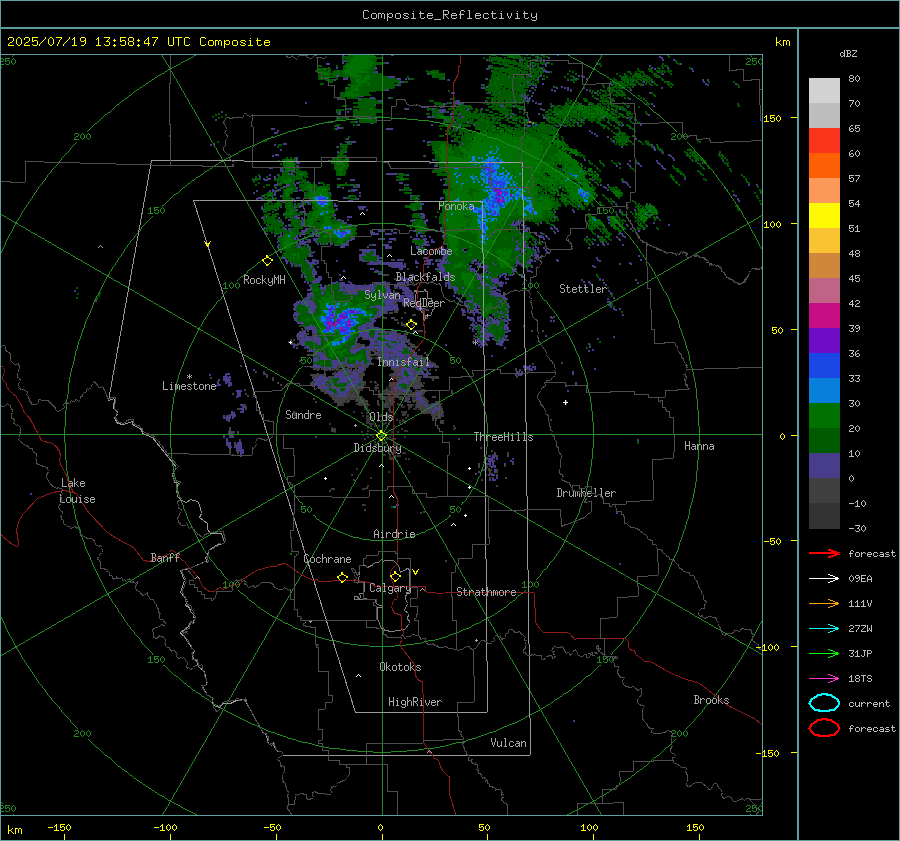Click the red forecast ellipse icon
Screen dimensions: 900x841
[x=824, y=728]
